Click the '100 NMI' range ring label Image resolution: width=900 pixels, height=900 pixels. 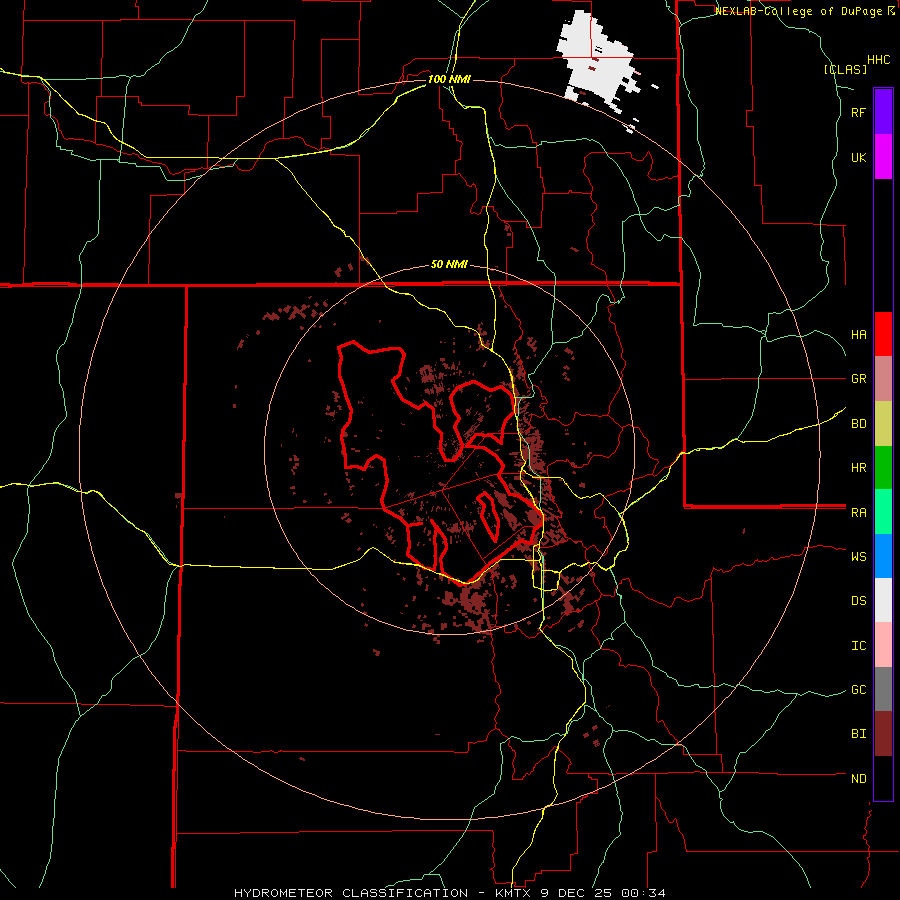point(449,79)
